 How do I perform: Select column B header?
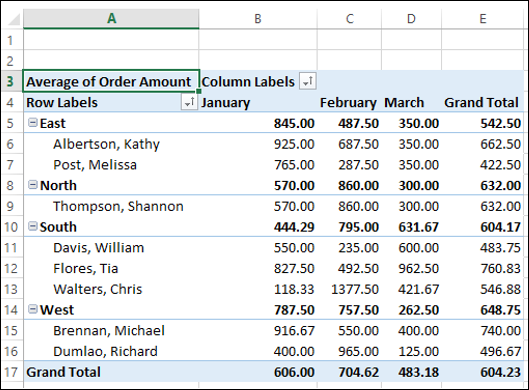pyautogui.click(x=258, y=19)
